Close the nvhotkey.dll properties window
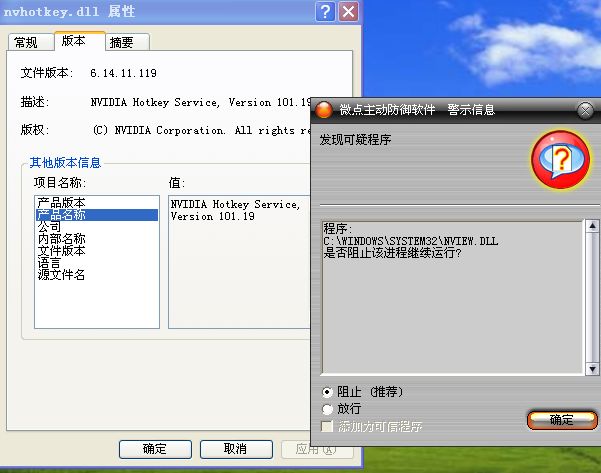Image resolution: width=601 pixels, height=473 pixels. click(348, 11)
